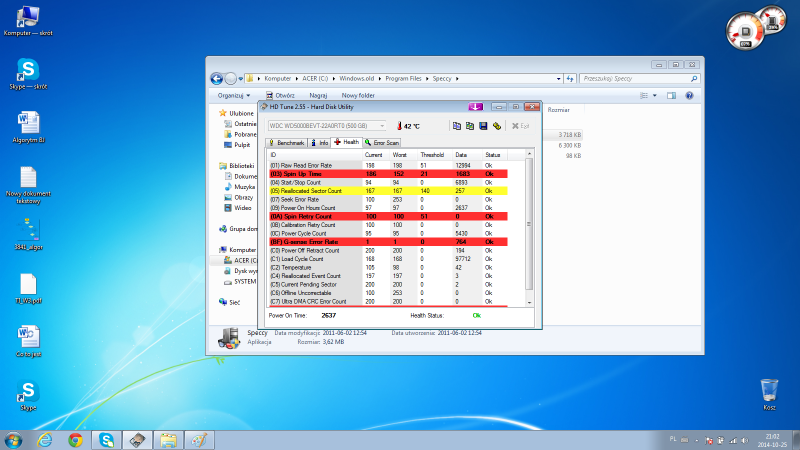Click the Rozmiar column header in Explorer
800x450 pixels.
click(x=559, y=110)
